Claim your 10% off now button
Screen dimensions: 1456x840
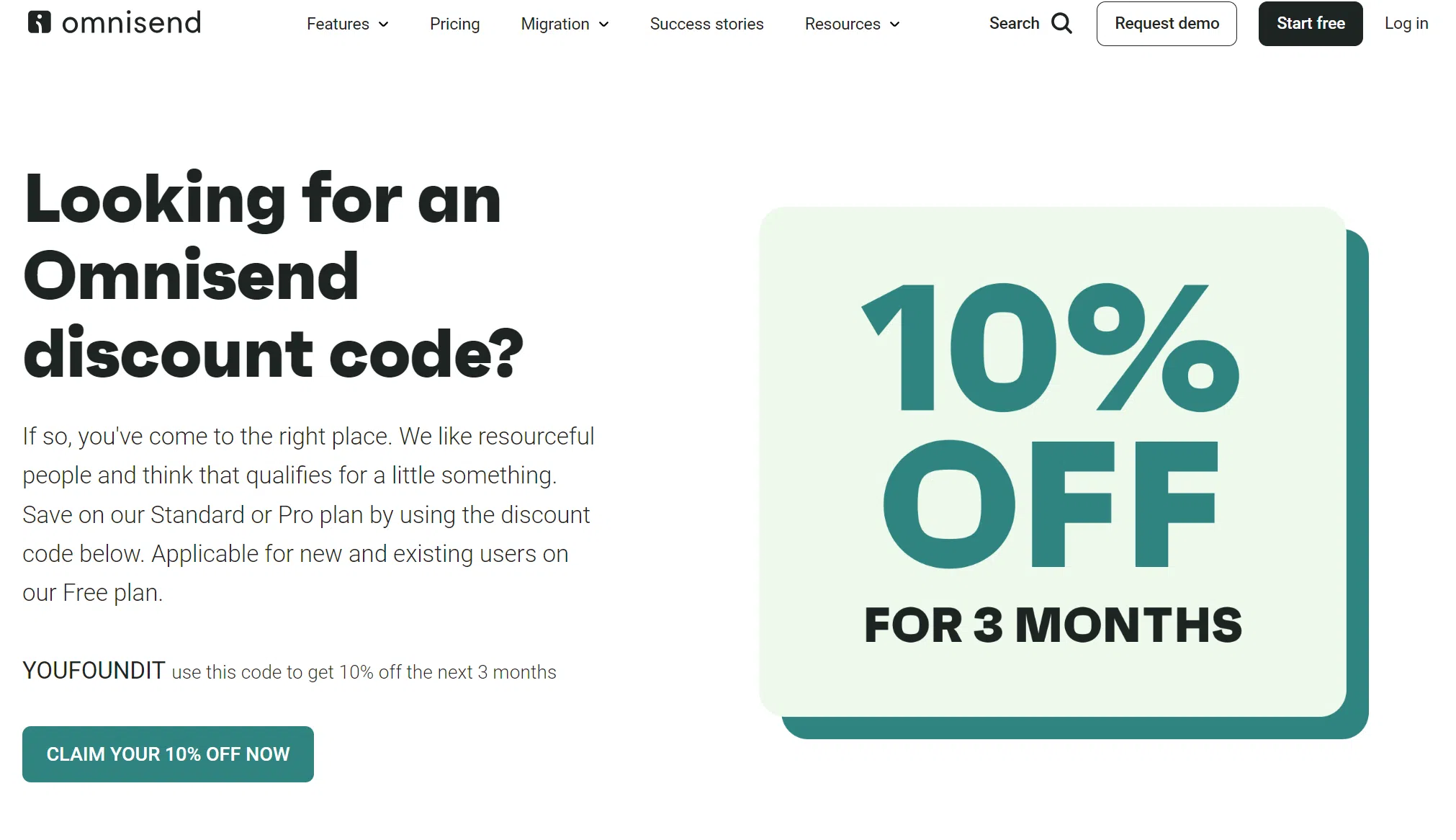(168, 754)
